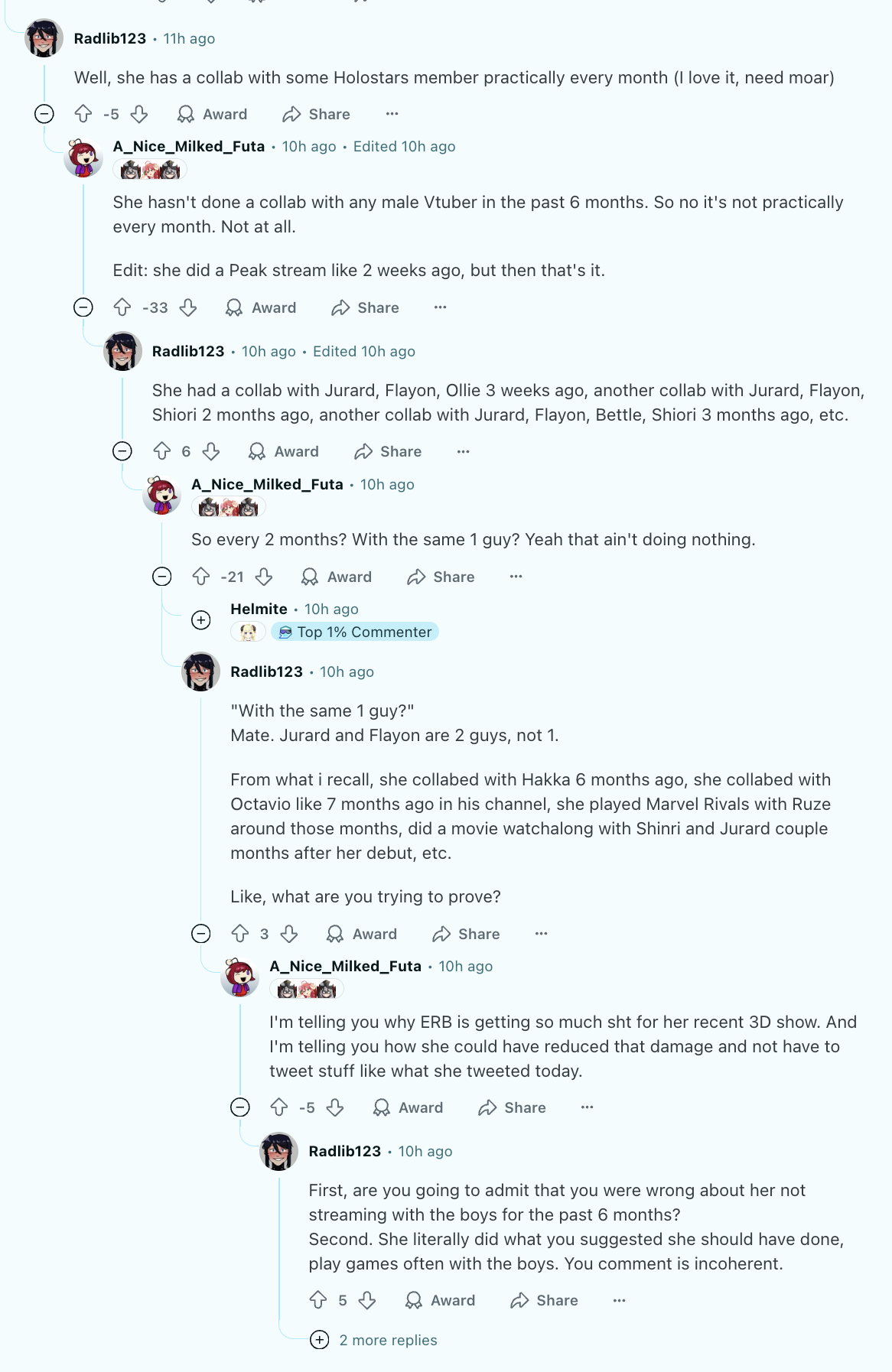The image size is (892, 1372).
Task: Collapse the thread with the -21 comment
Action: click(162, 577)
